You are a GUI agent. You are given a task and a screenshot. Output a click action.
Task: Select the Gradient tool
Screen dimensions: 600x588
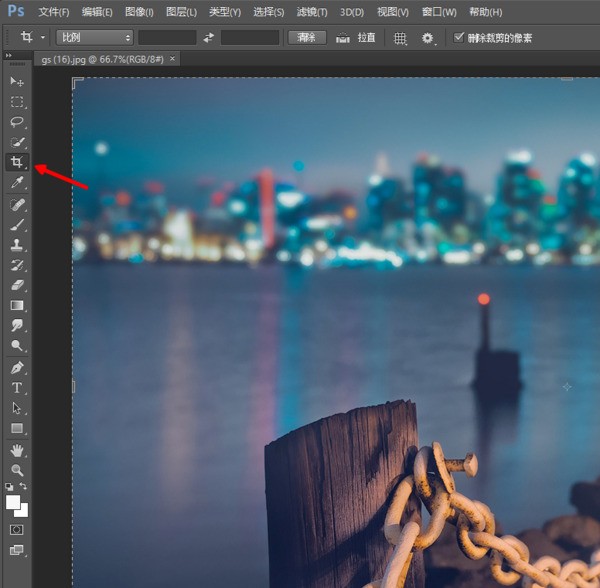17,306
